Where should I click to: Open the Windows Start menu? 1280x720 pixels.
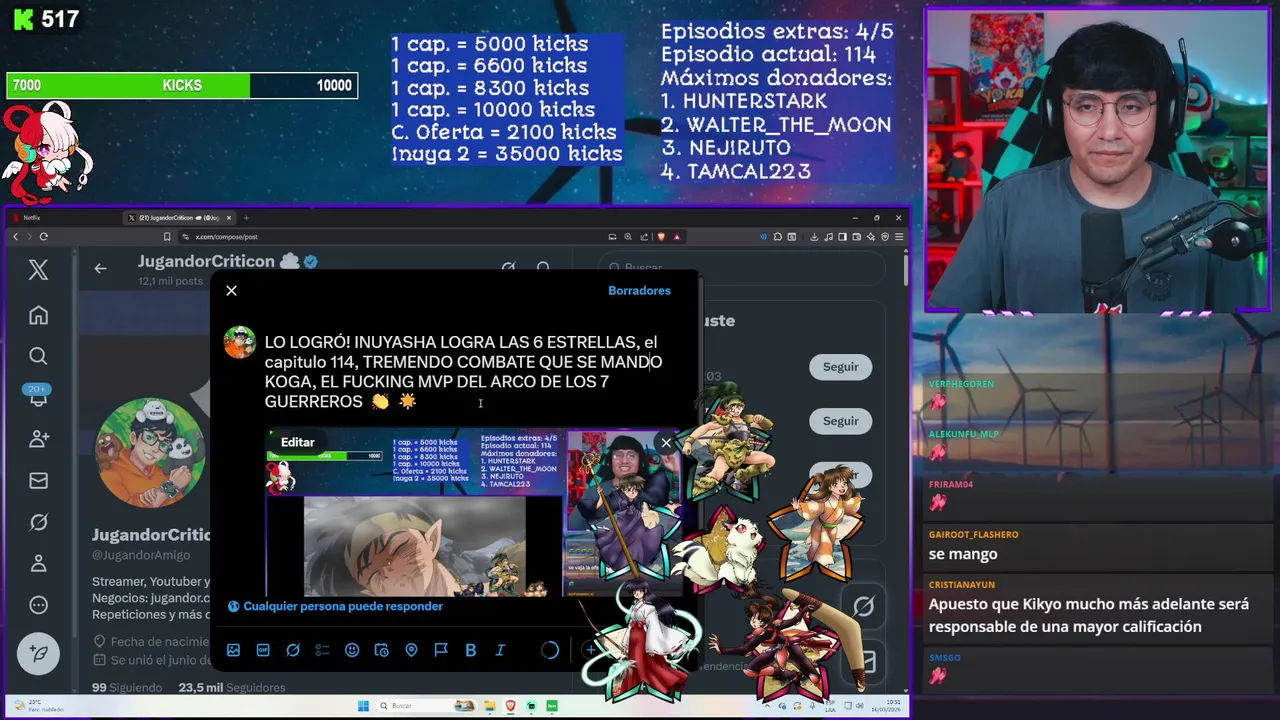(x=363, y=705)
